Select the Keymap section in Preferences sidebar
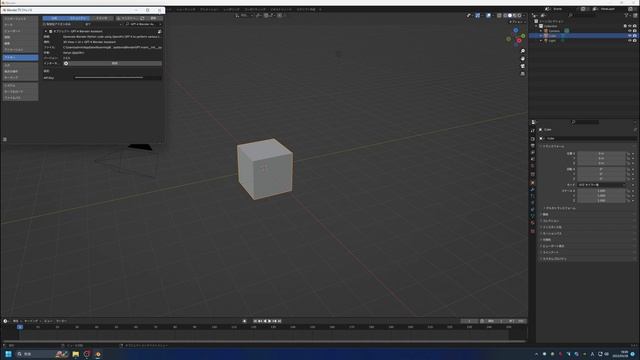This screenshot has width=640, height=360. (20, 78)
